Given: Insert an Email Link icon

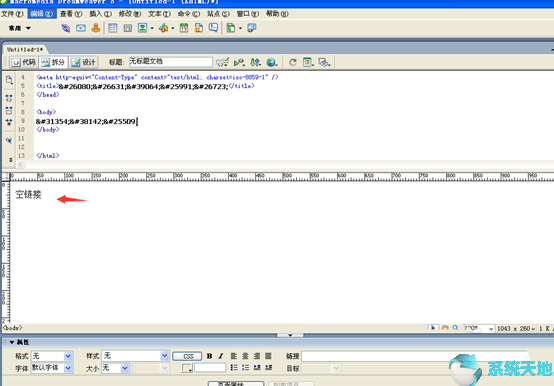Looking at the screenshot, I should 81,28.
